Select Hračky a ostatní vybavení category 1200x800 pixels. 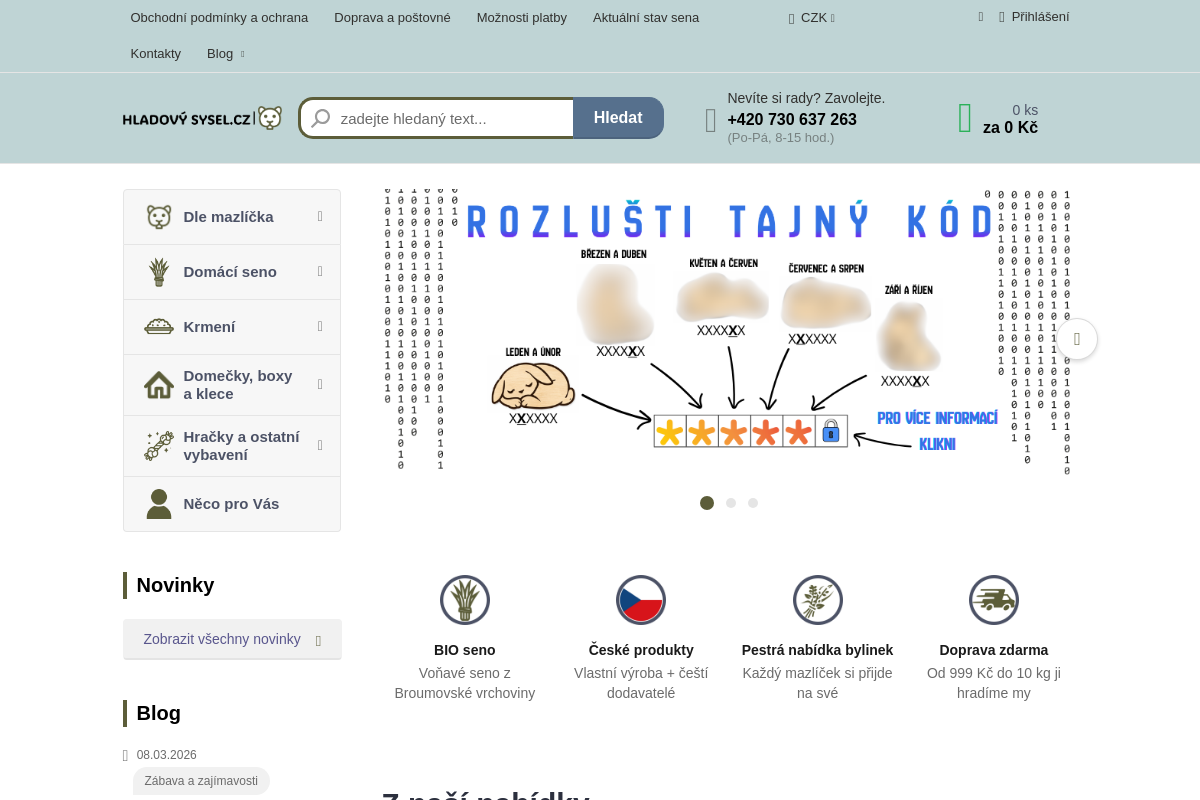[232, 446]
